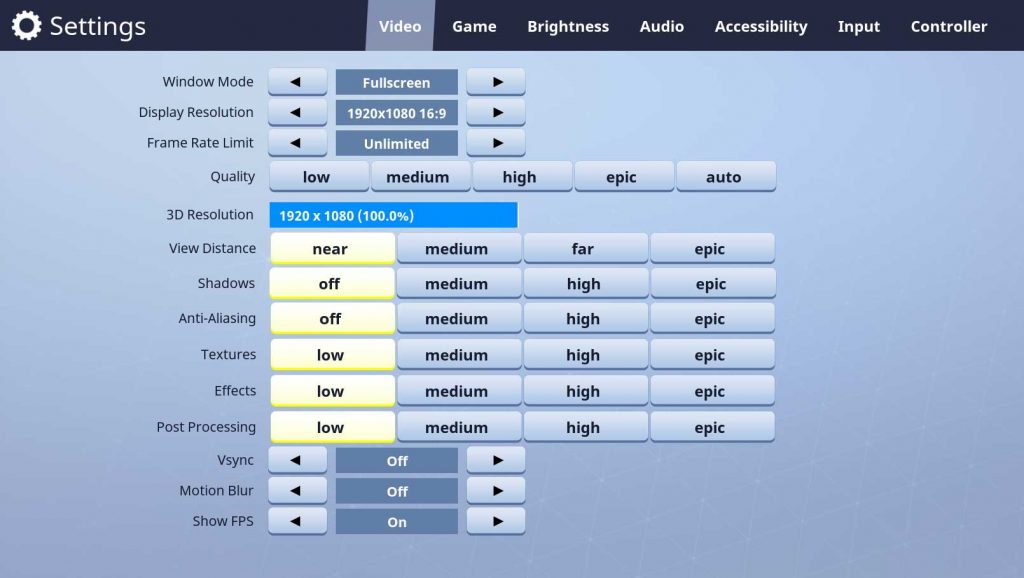Set Anti-Aliasing to medium
The height and width of the screenshot is (578, 1024).
[x=459, y=319]
